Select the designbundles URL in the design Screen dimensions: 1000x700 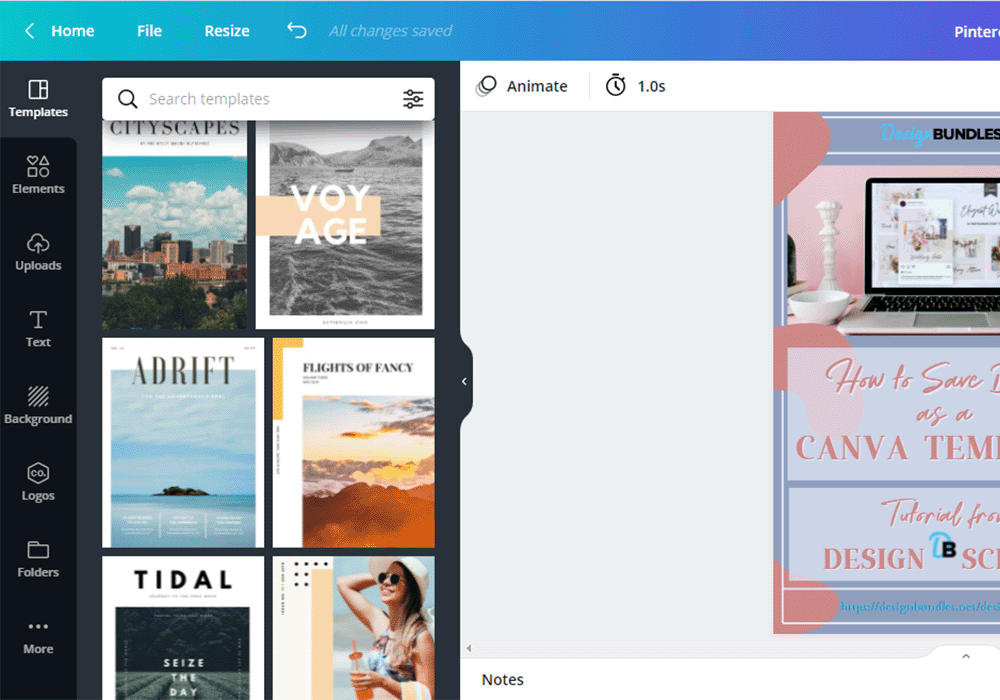(x=920, y=606)
